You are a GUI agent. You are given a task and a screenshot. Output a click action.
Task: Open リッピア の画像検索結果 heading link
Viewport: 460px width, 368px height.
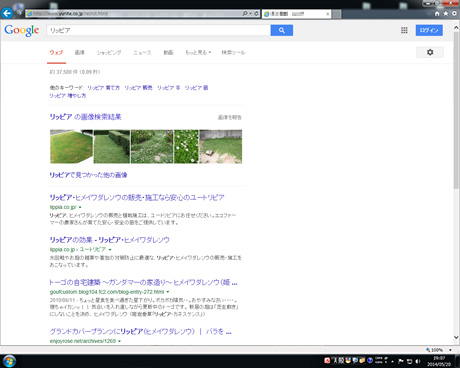pyautogui.click(x=85, y=117)
